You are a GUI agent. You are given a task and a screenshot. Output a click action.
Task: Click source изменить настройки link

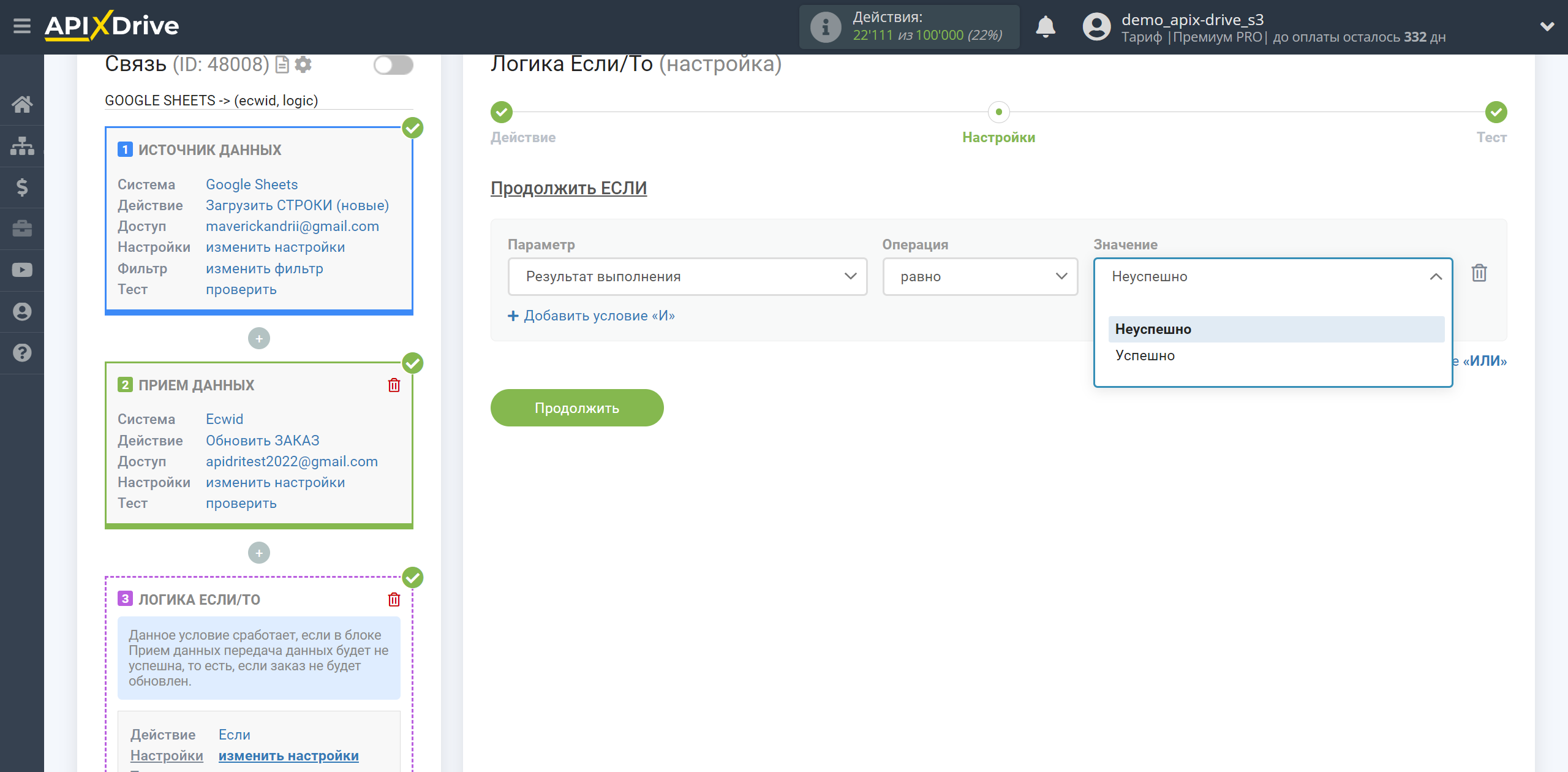[275, 247]
